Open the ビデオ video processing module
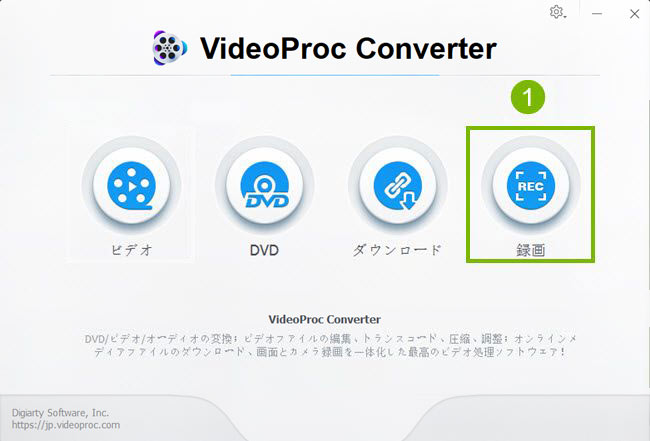This screenshot has height=441, width=650. pos(131,185)
